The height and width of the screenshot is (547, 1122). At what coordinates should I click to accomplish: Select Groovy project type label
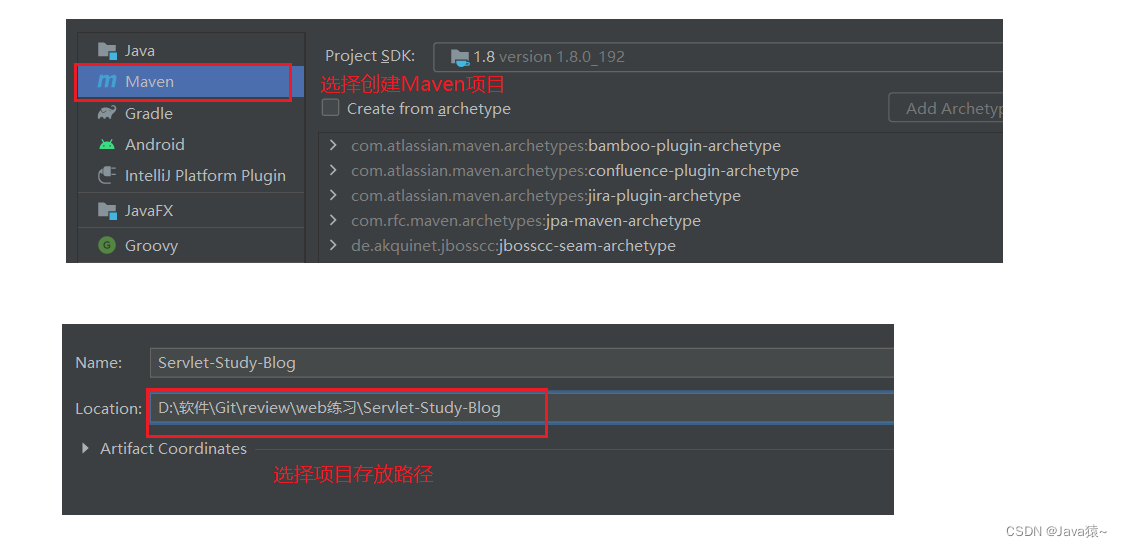[152, 246]
